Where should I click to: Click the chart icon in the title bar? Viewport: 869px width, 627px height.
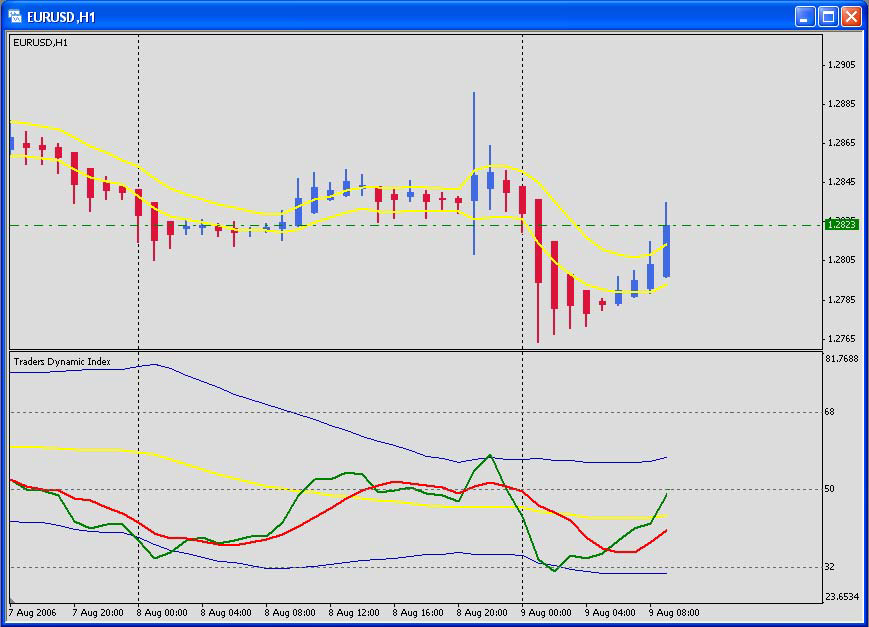[x=15, y=16]
